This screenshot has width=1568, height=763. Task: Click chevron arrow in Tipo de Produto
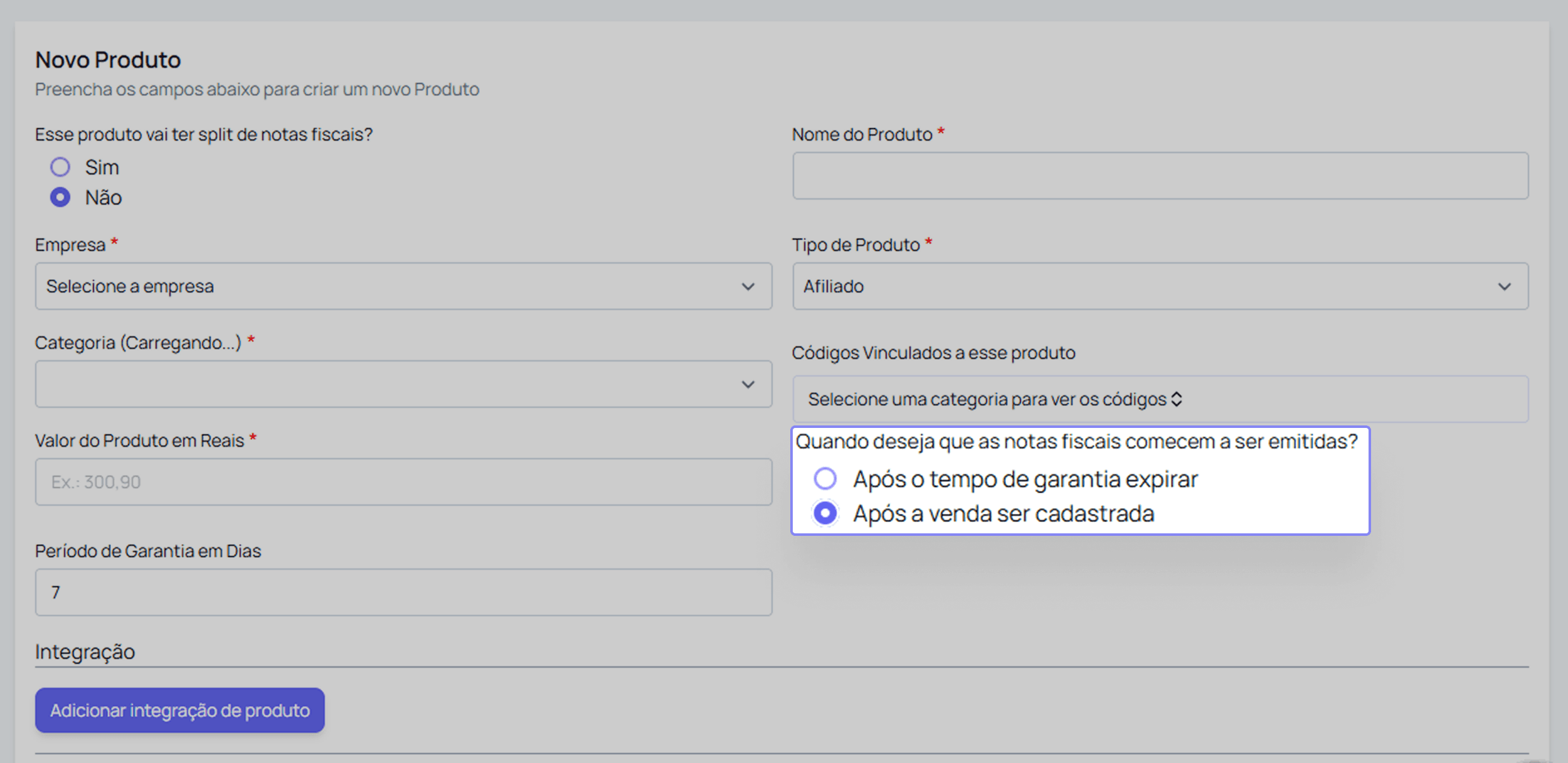click(1504, 287)
